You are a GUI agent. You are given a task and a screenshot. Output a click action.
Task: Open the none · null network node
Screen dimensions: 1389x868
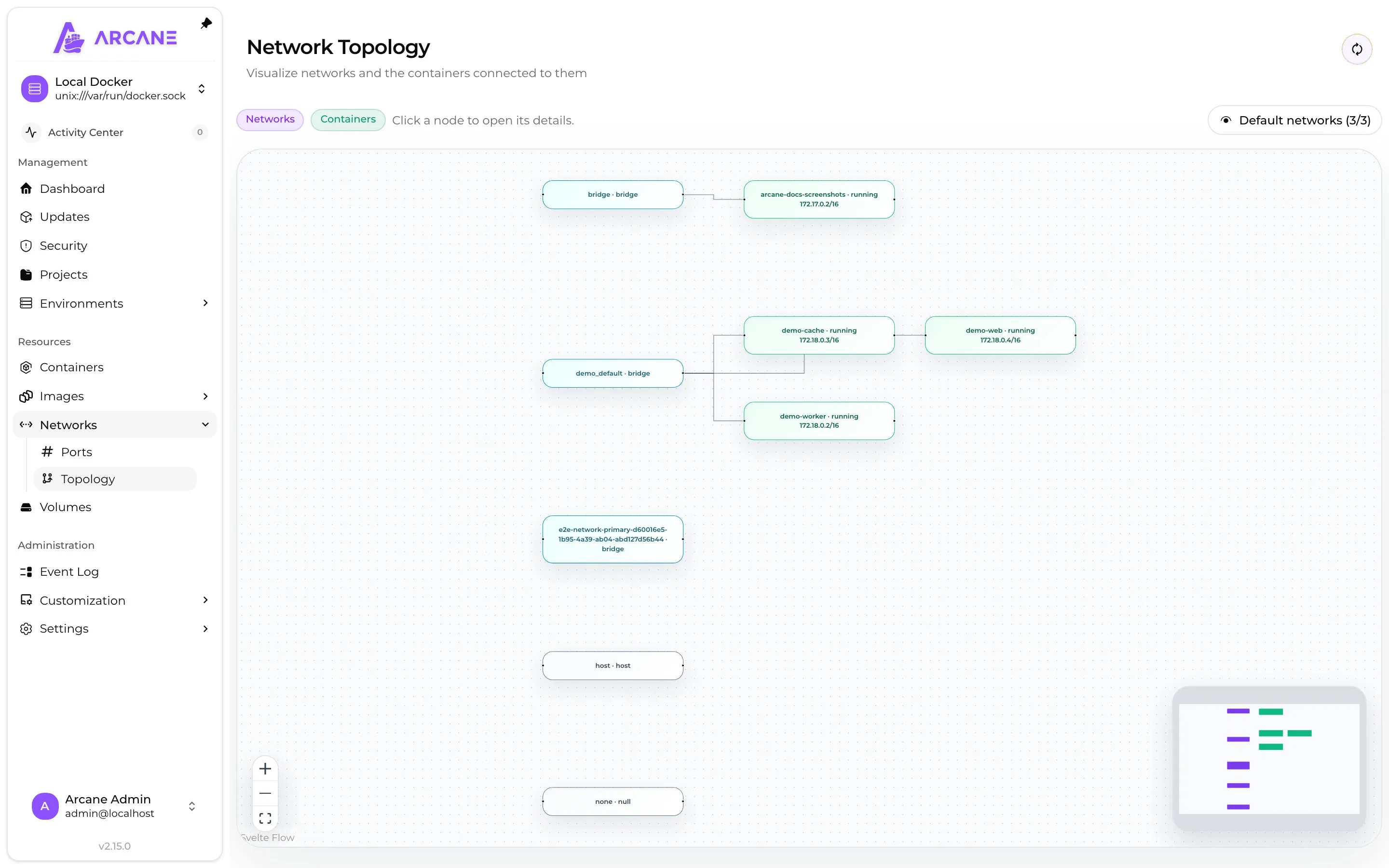tap(613, 801)
